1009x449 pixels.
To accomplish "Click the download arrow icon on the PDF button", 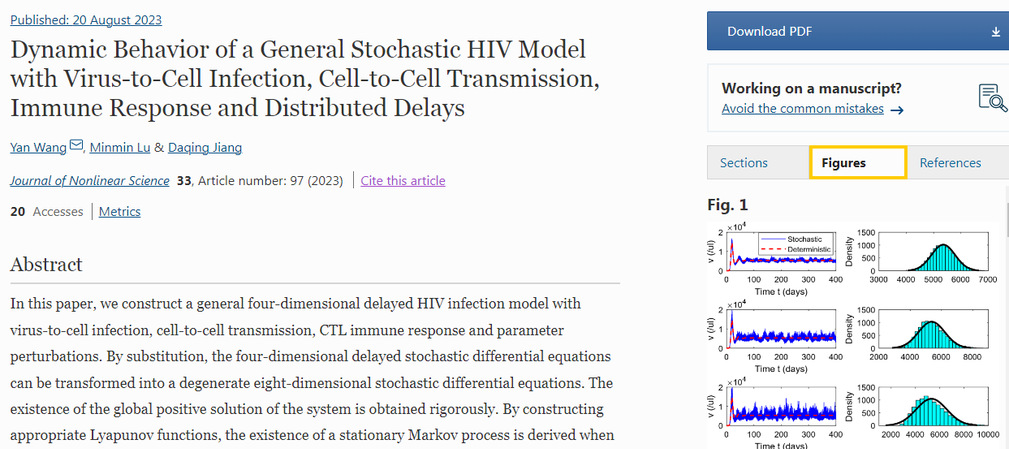I will pos(995,32).
